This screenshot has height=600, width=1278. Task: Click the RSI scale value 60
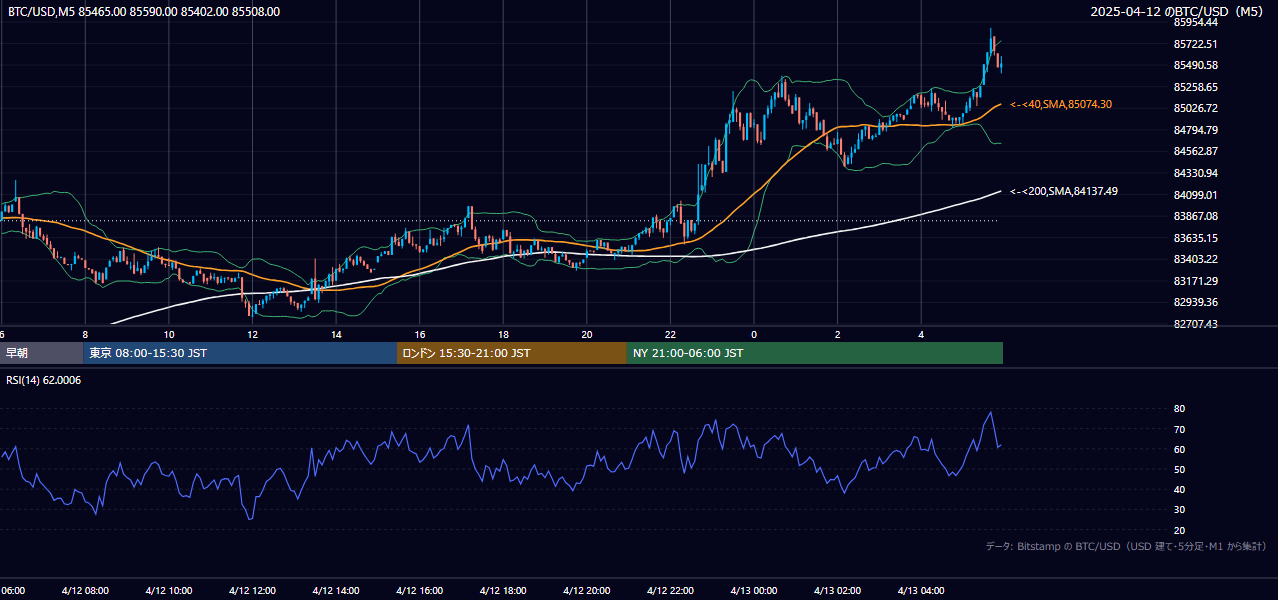click(x=1179, y=449)
